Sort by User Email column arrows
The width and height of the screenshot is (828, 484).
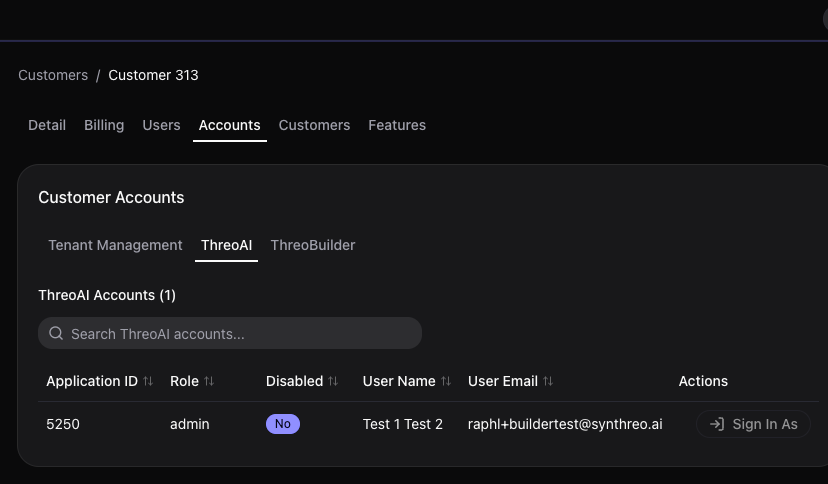click(548, 381)
